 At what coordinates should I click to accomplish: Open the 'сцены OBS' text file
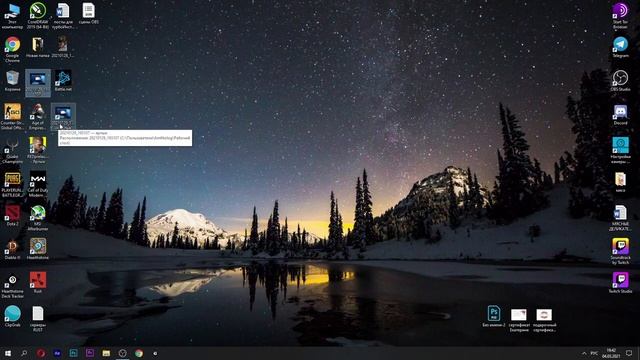pos(88,13)
